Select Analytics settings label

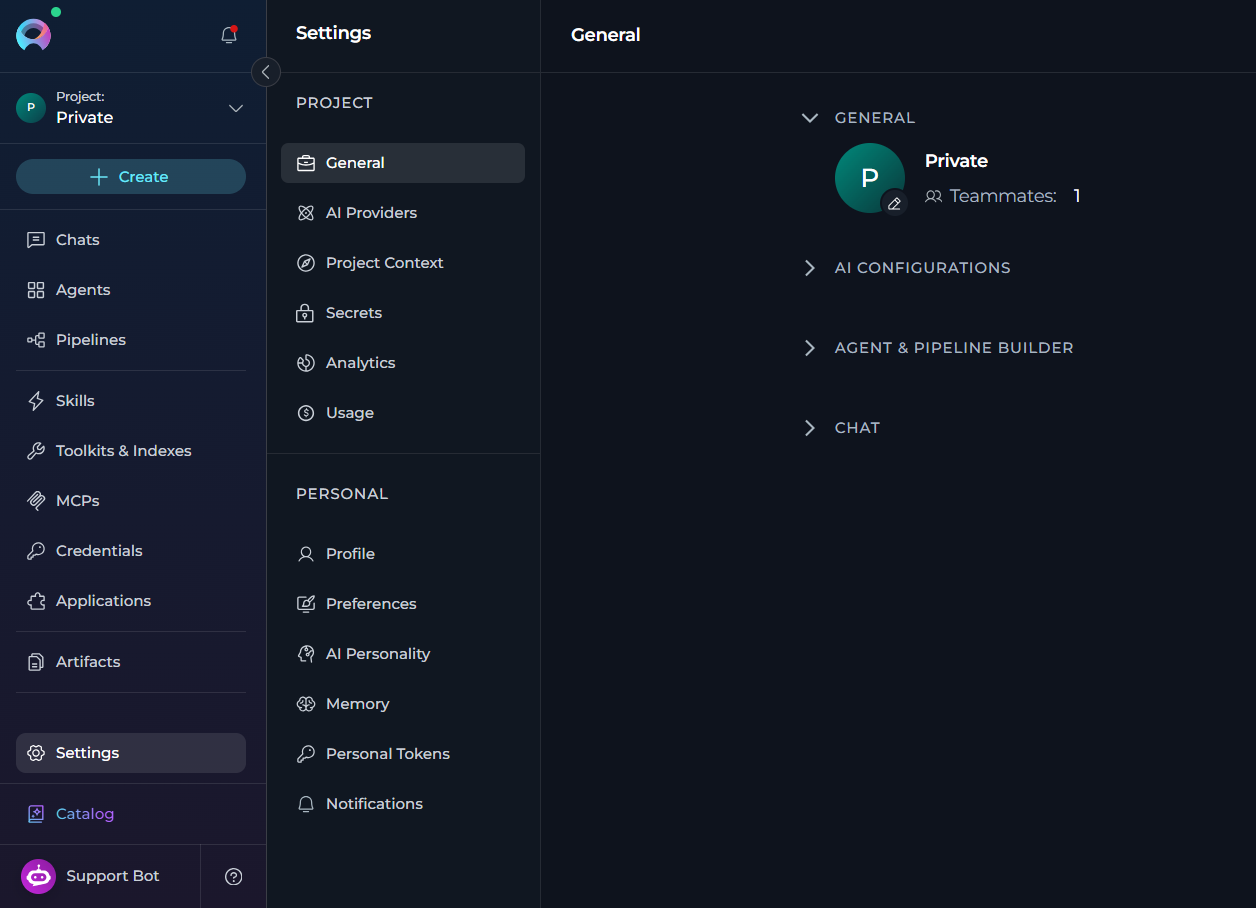click(x=360, y=363)
